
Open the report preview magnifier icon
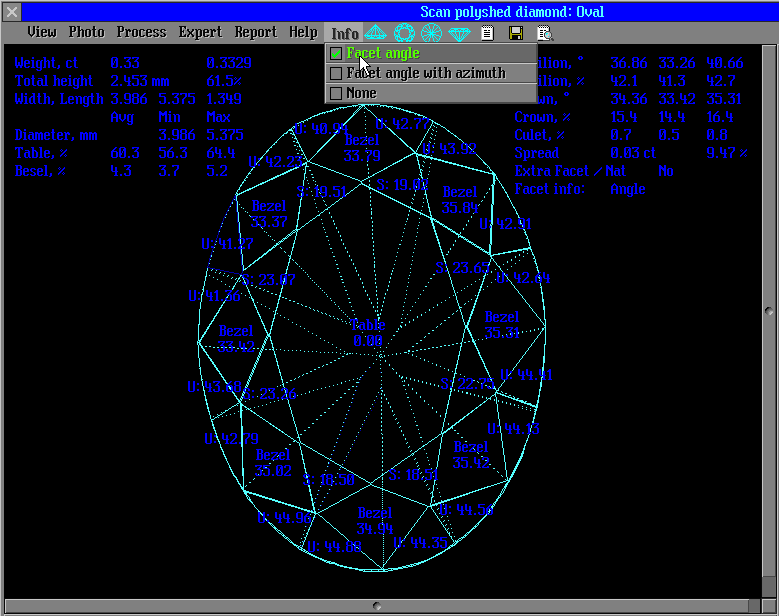tap(544, 33)
